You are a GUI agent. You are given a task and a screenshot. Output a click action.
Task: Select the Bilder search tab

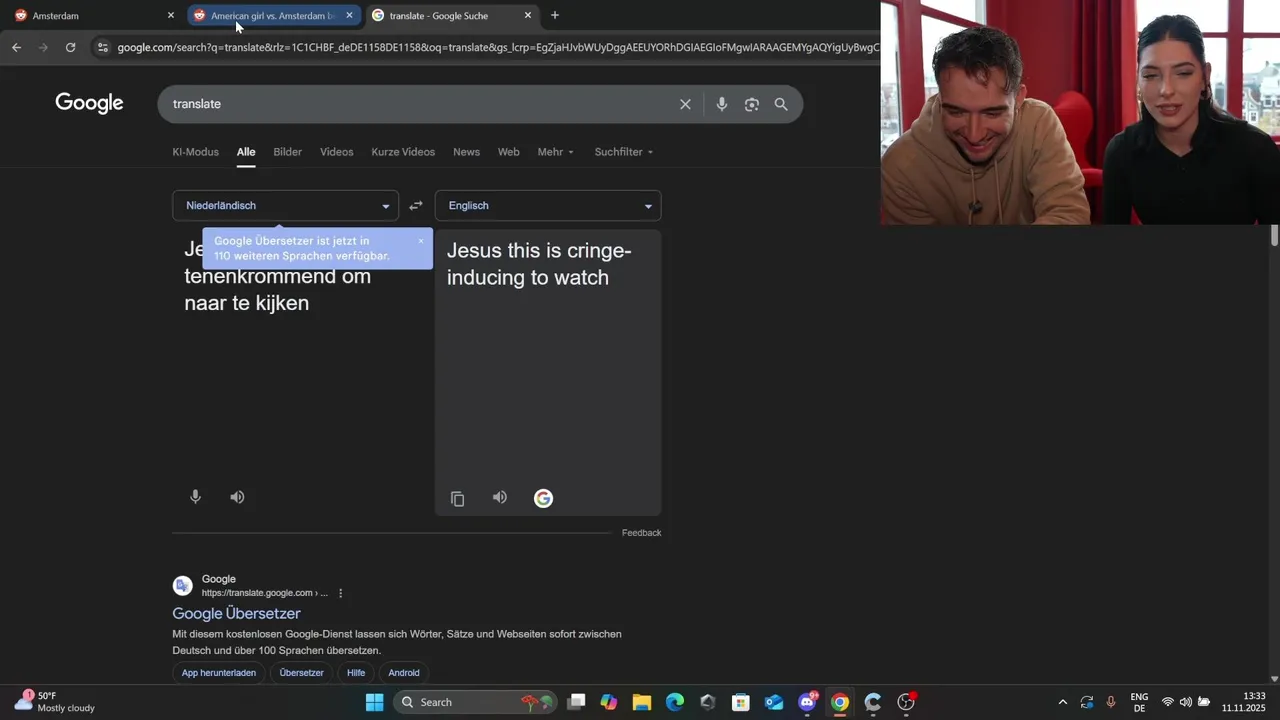[x=287, y=152]
